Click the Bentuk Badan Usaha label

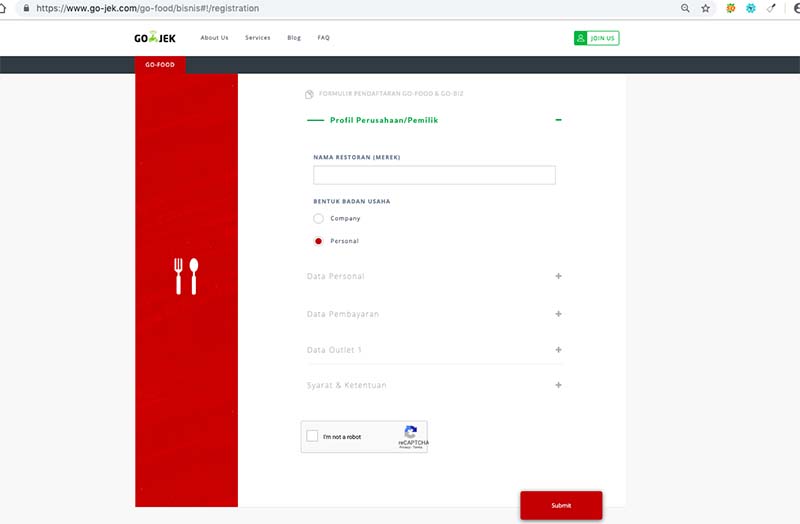click(x=352, y=201)
